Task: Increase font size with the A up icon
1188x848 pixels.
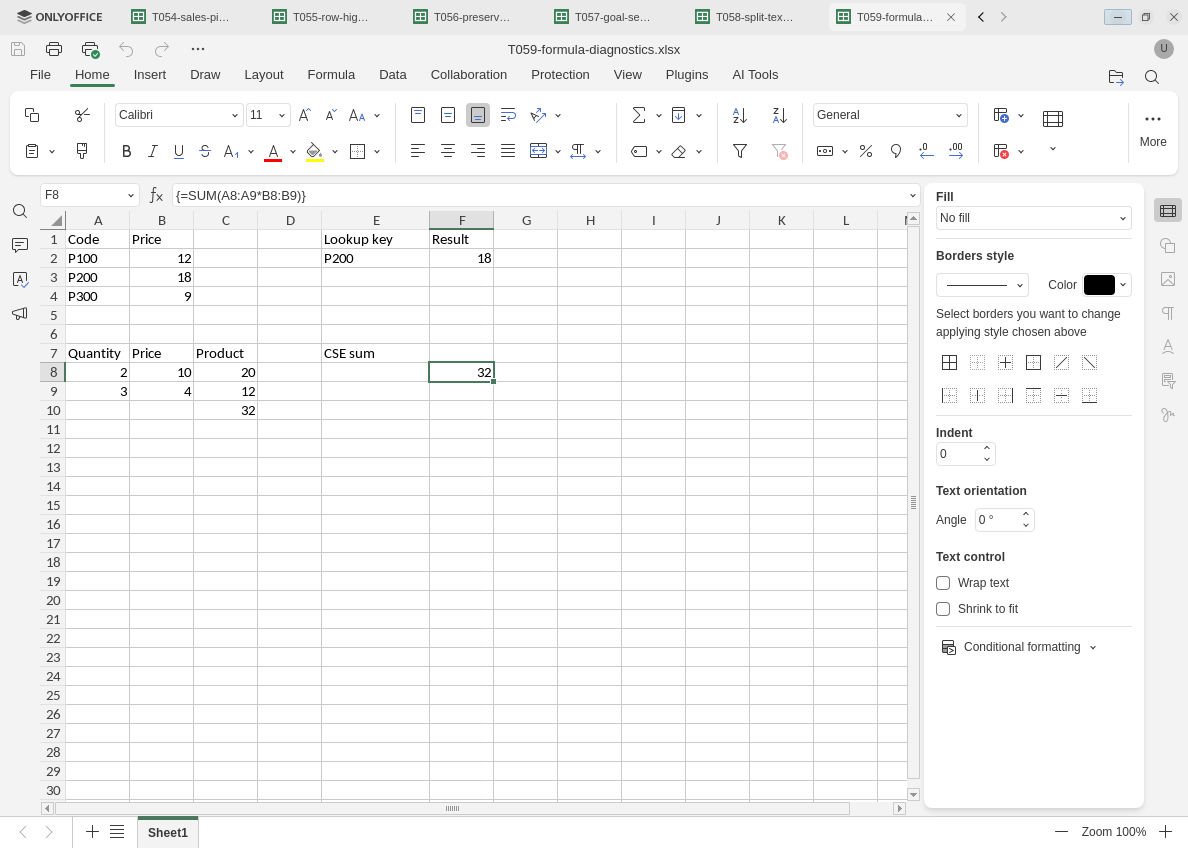Action: tap(305, 115)
